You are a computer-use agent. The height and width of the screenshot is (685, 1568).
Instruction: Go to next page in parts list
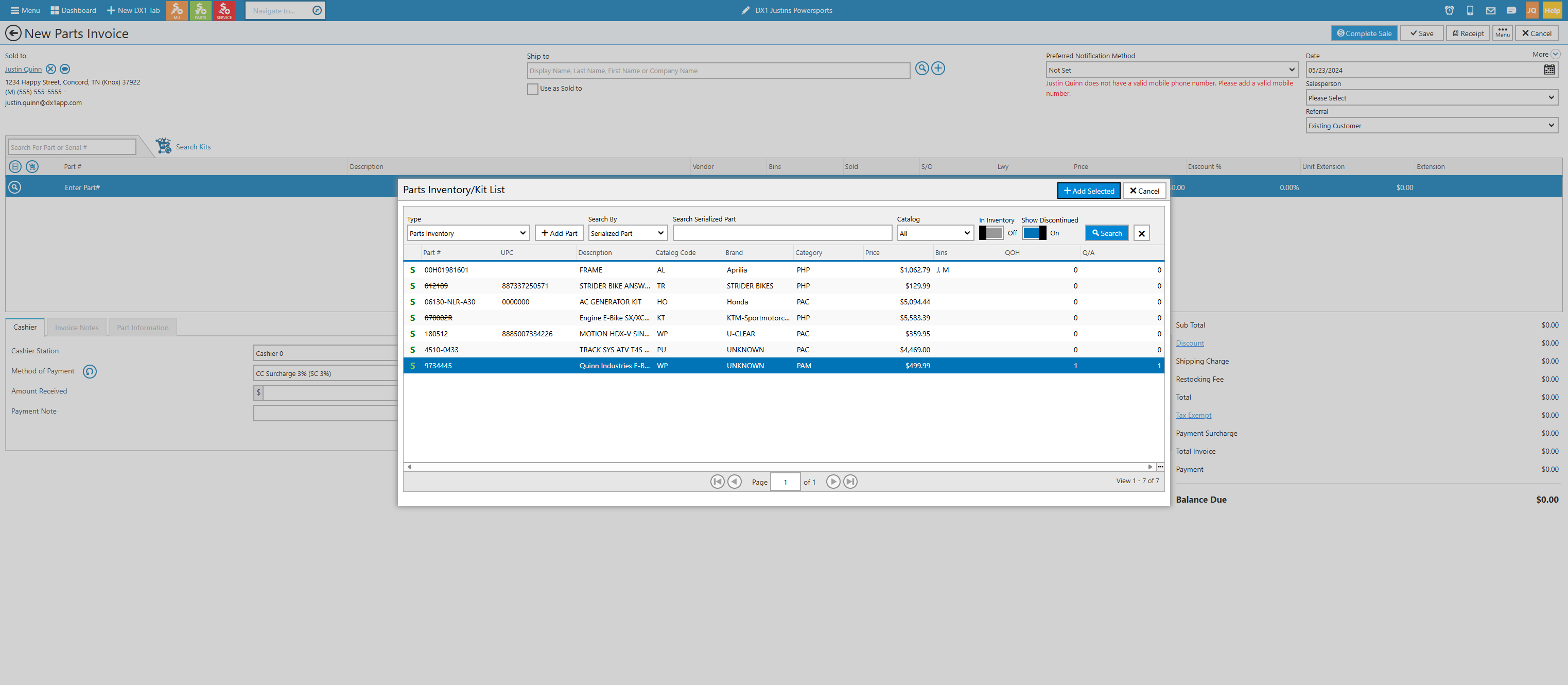click(x=833, y=482)
